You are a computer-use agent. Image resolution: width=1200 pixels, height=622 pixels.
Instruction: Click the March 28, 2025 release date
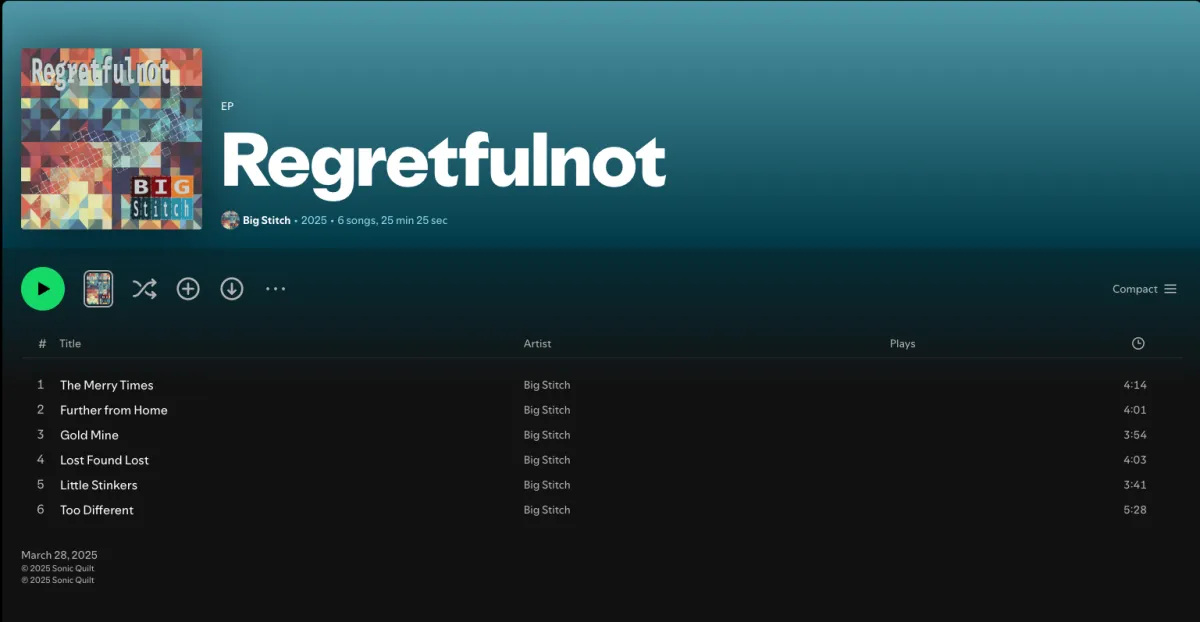click(x=59, y=555)
